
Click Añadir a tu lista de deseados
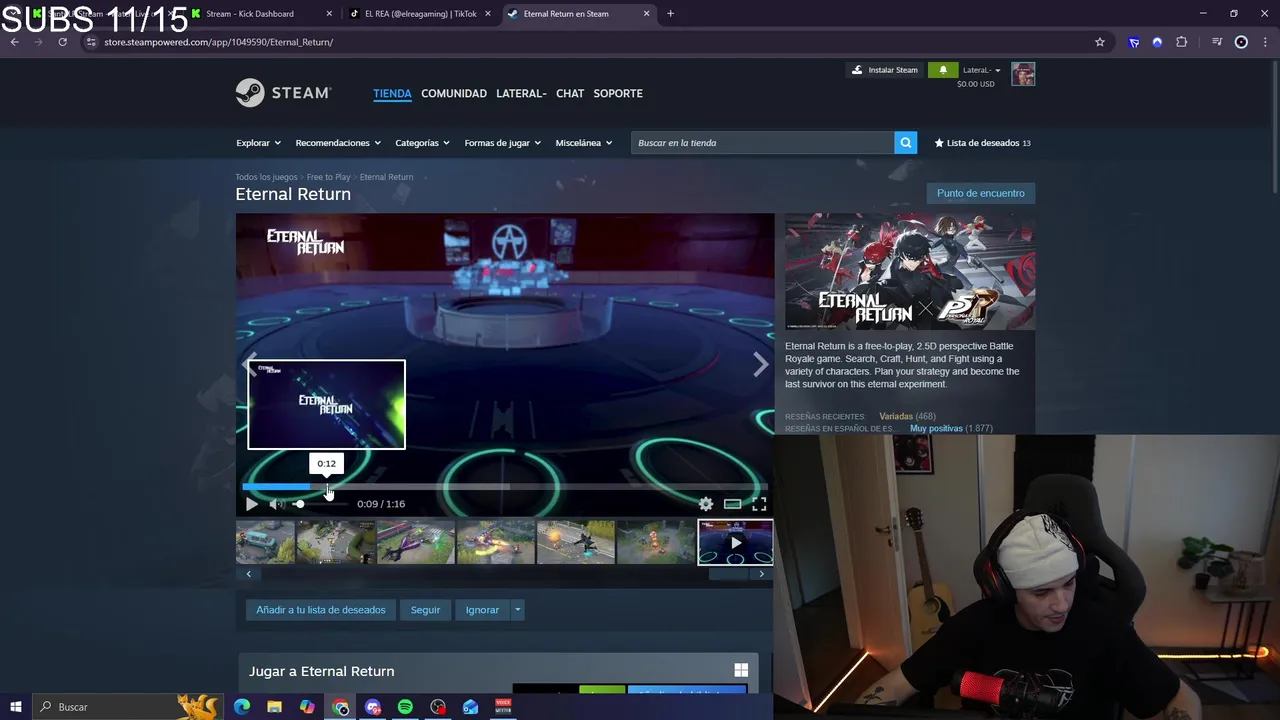(x=321, y=610)
